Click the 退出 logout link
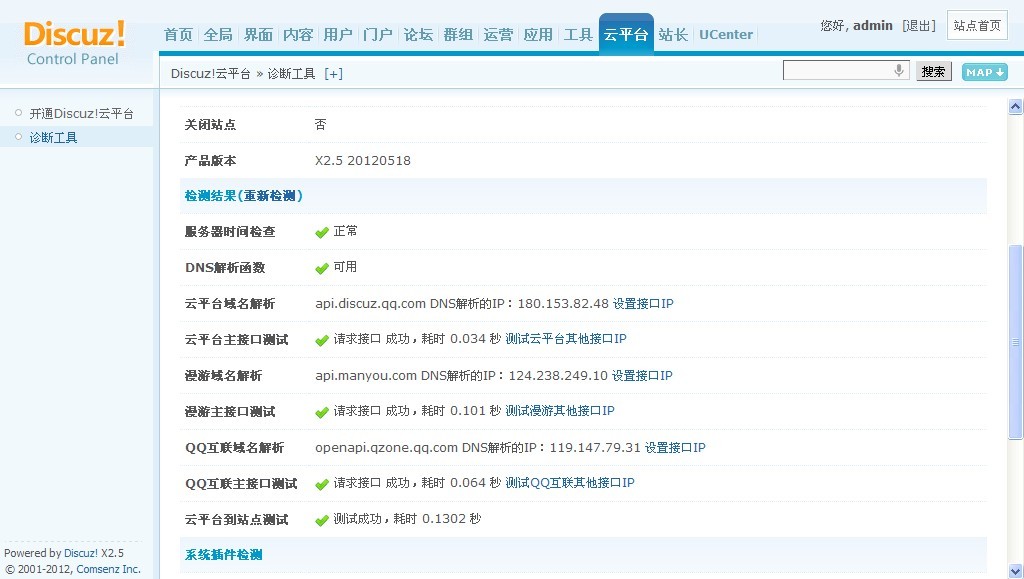 [919, 25]
